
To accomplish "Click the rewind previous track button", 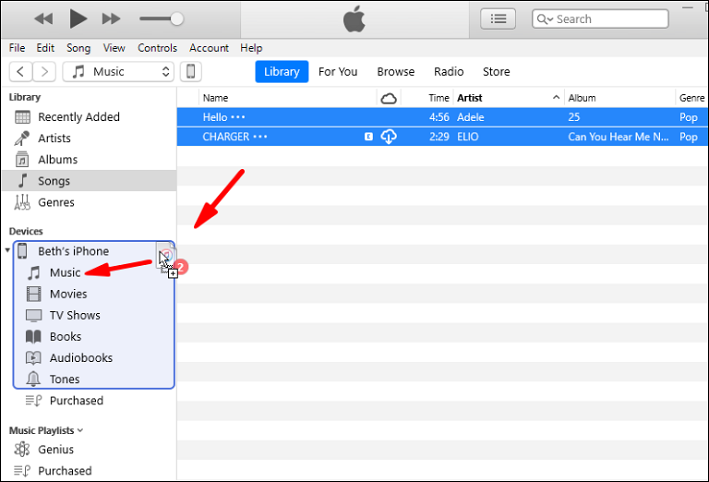I will click(x=44, y=19).
